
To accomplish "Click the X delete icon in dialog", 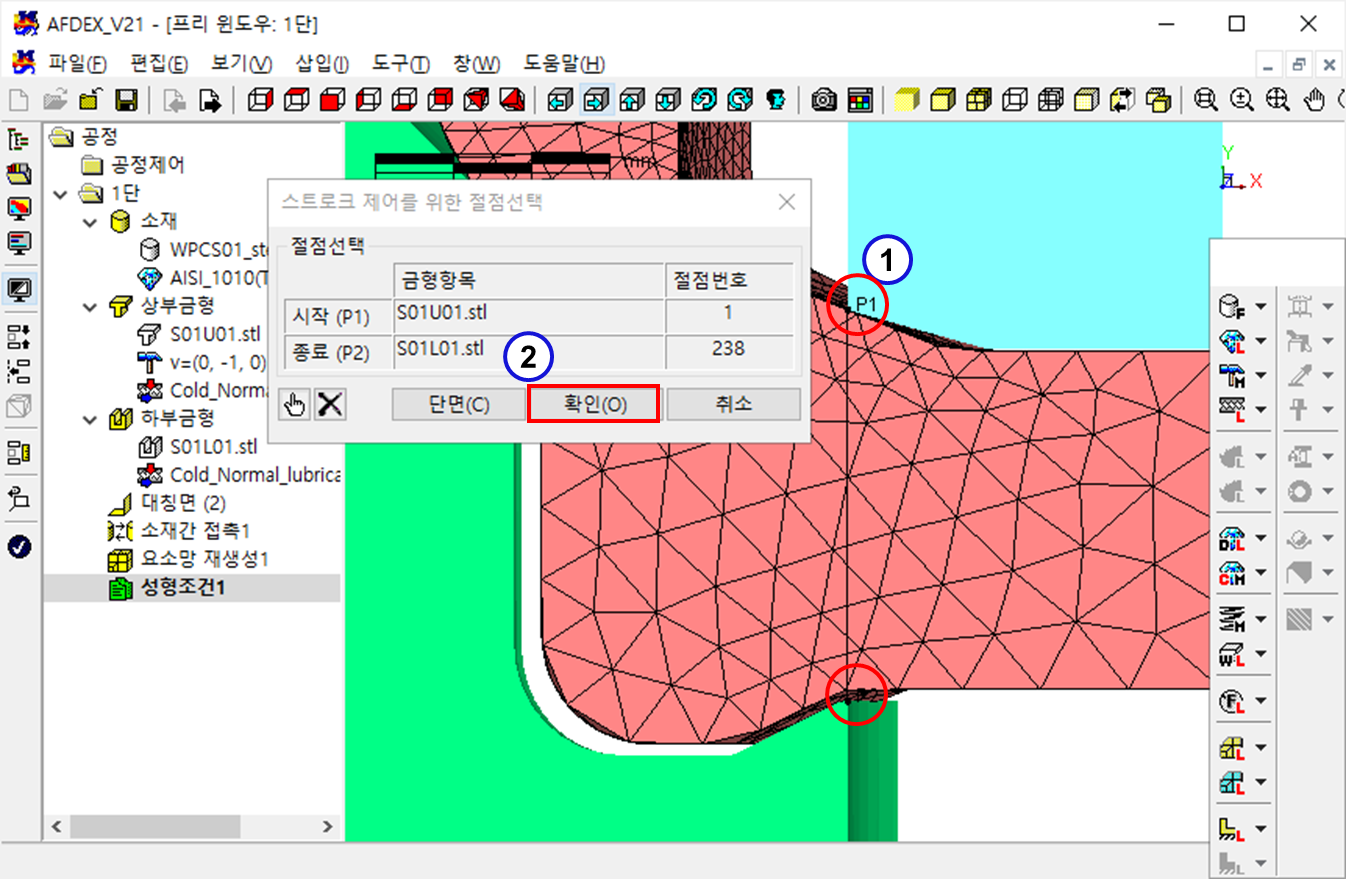I will (x=330, y=404).
